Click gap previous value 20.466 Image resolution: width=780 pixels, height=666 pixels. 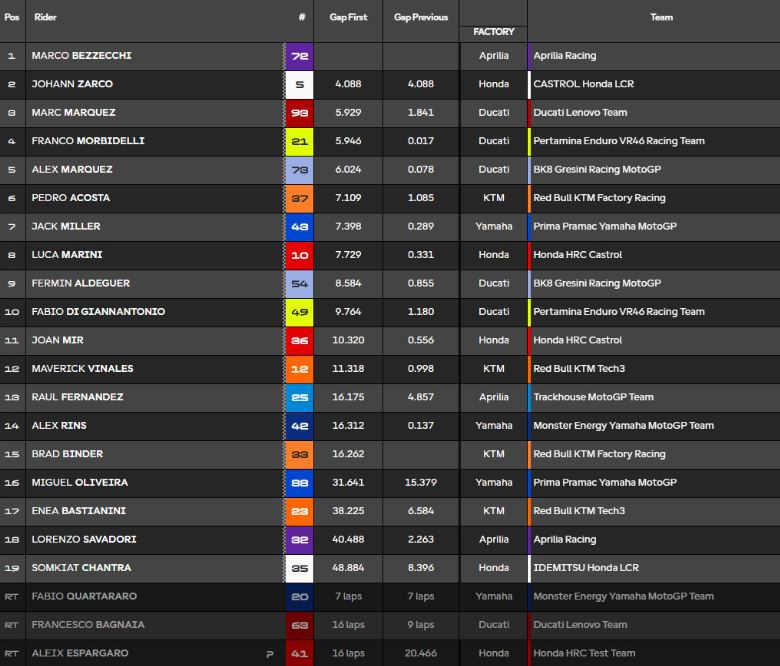click(x=421, y=653)
